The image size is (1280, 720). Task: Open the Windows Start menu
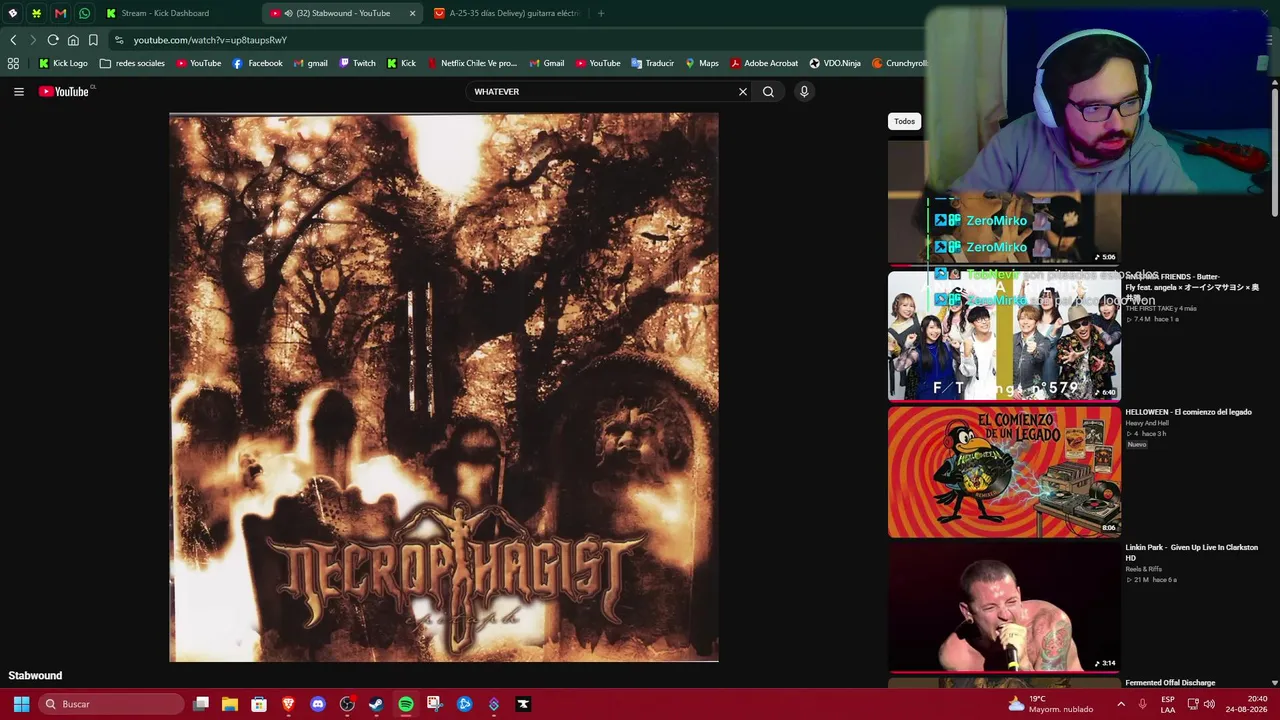coord(21,704)
